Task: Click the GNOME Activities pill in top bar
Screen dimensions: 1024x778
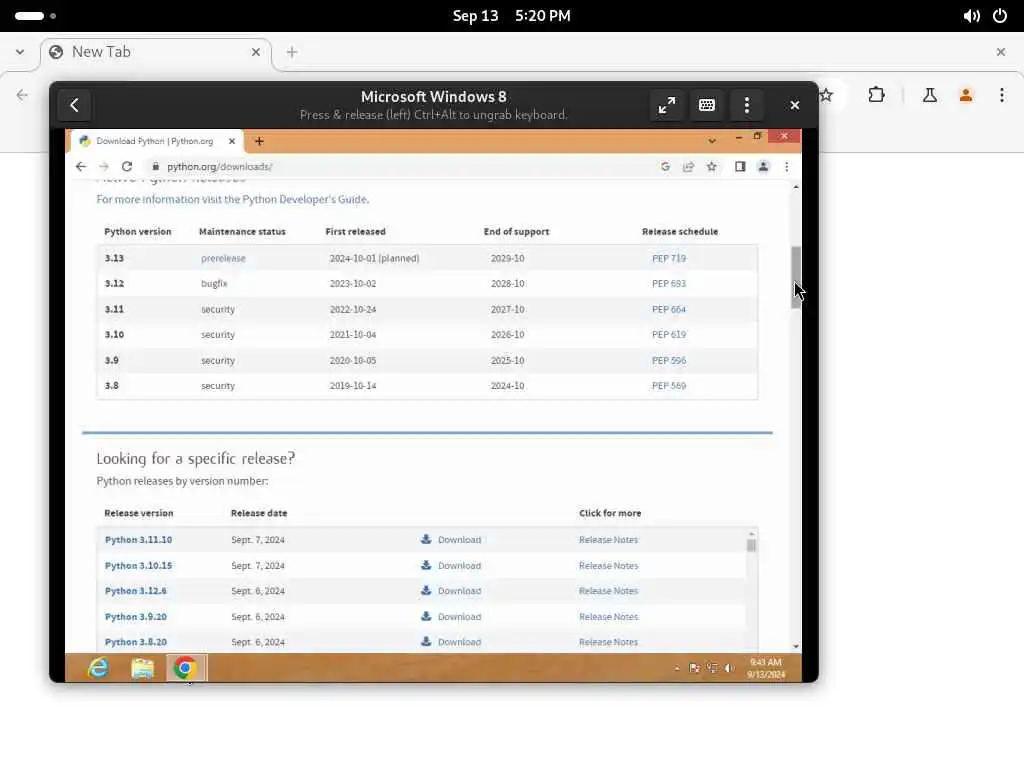Action: click(35, 16)
